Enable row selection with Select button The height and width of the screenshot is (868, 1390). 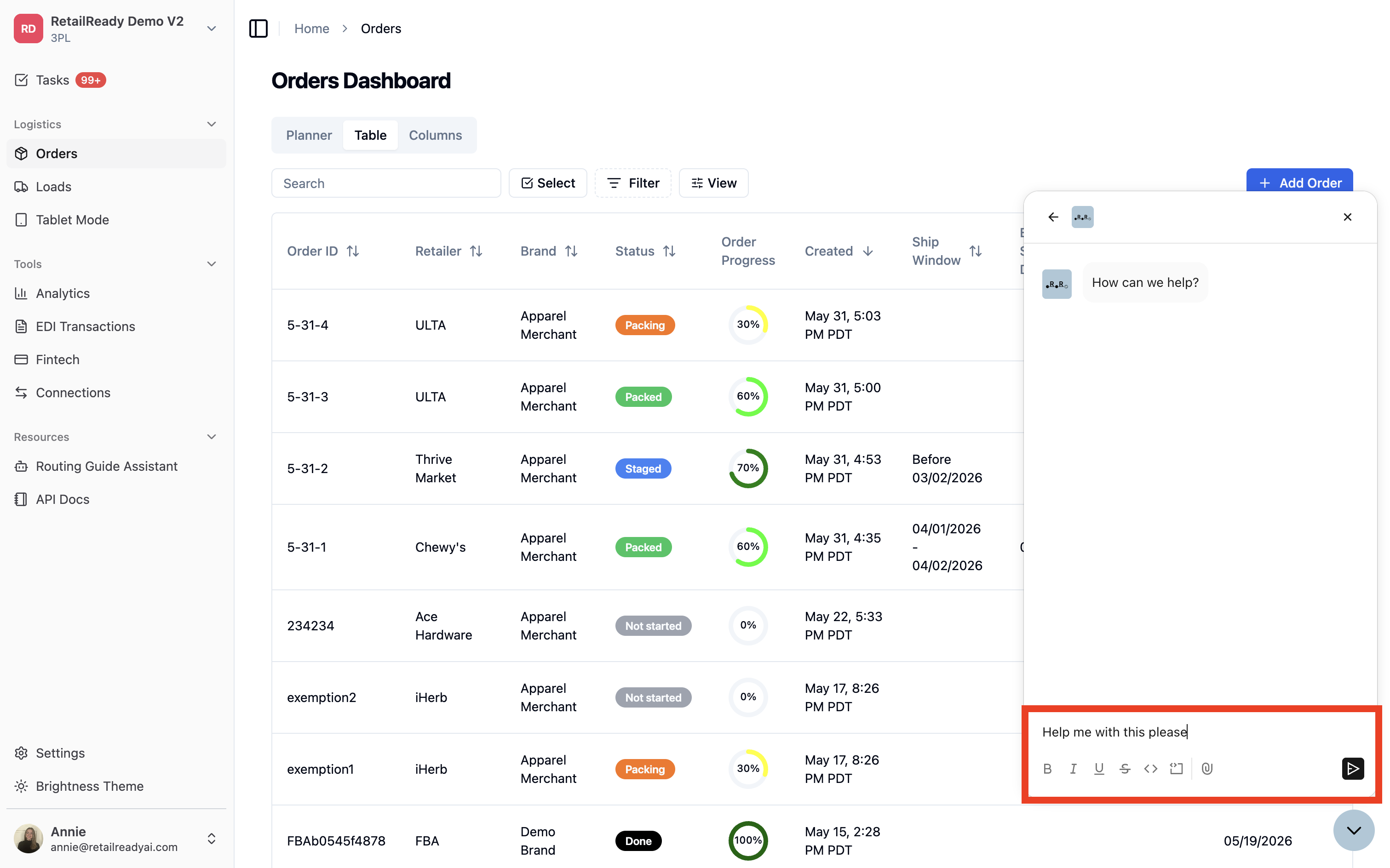point(548,183)
